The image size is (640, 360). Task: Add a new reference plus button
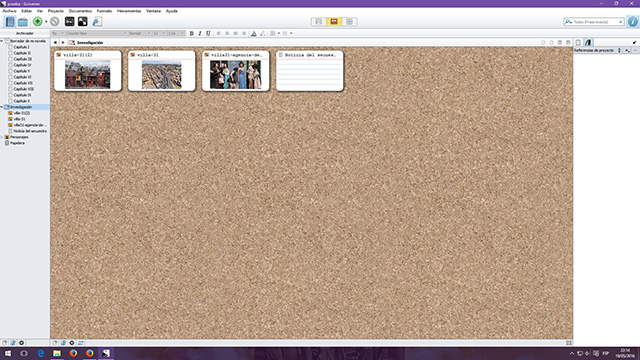point(627,50)
